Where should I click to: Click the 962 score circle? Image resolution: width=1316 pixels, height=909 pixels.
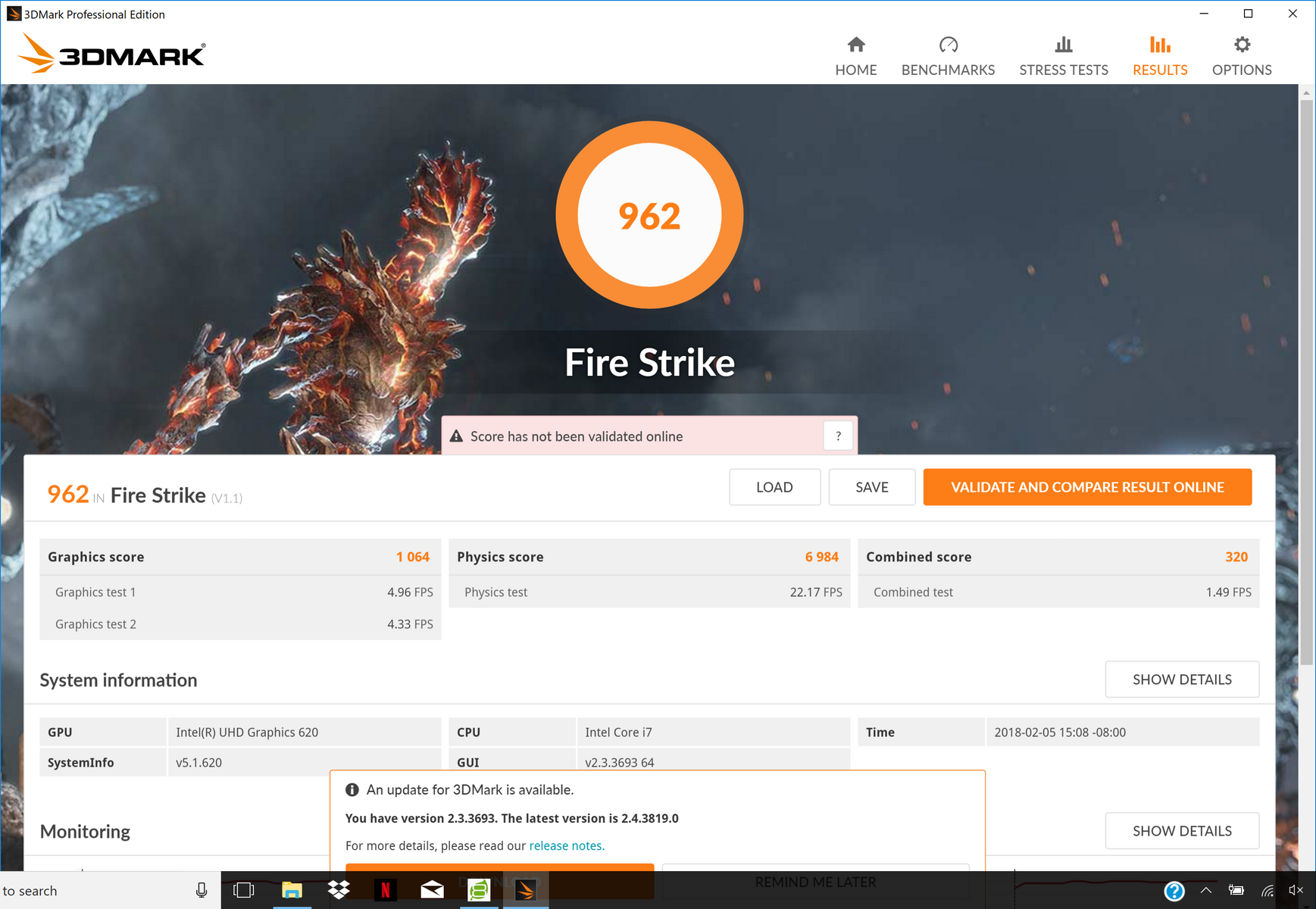pos(649,215)
